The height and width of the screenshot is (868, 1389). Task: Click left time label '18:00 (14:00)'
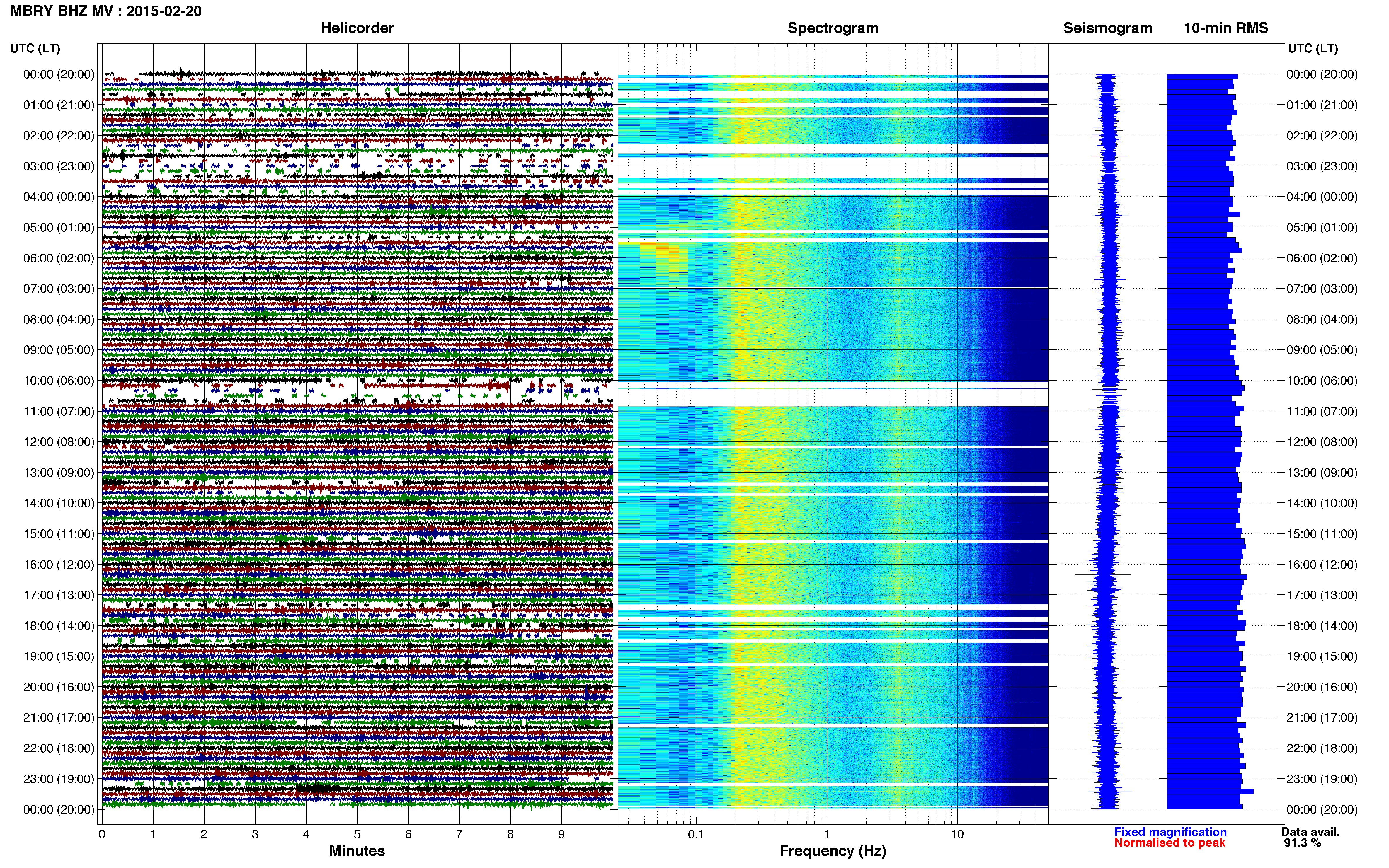pyautogui.click(x=59, y=626)
